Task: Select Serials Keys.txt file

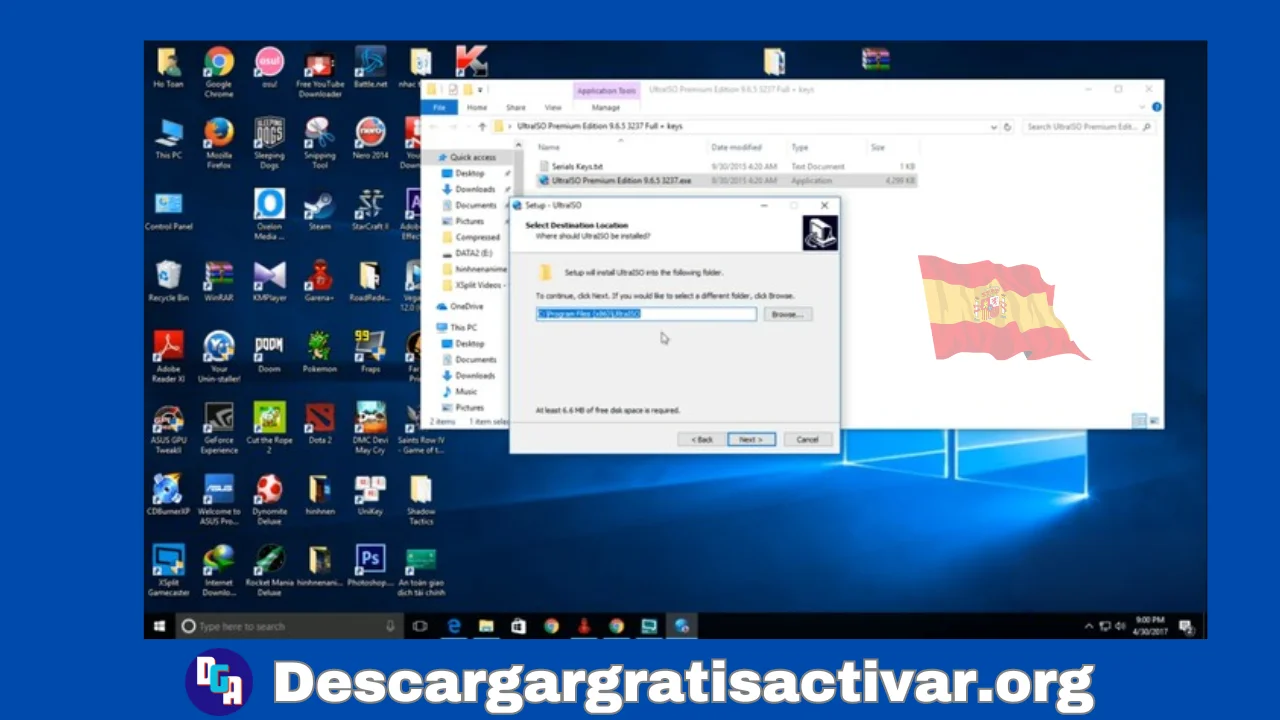Action: tap(577, 166)
